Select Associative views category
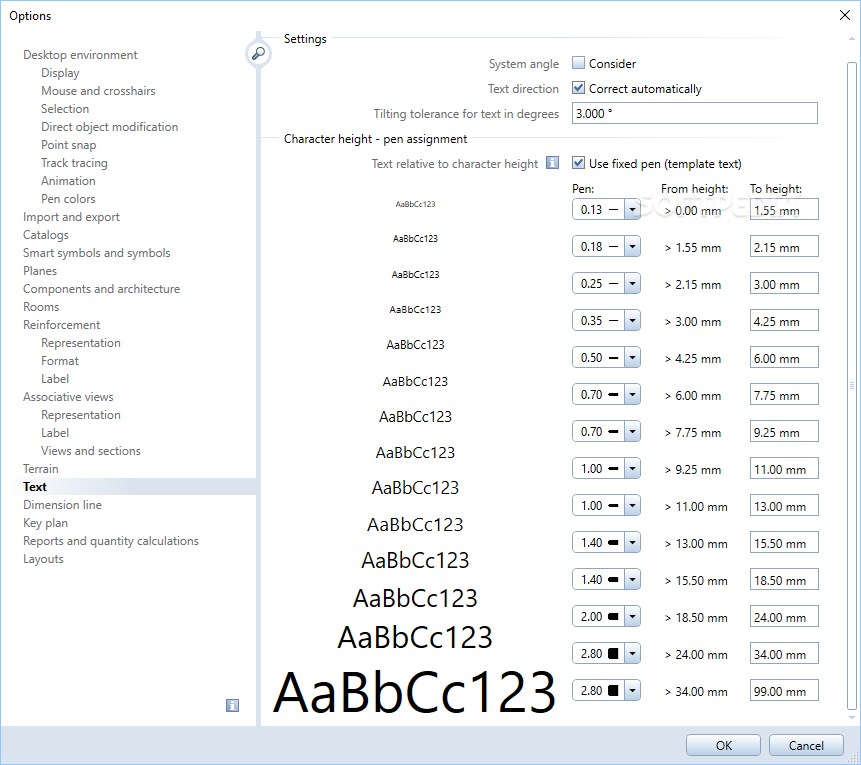The width and height of the screenshot is (861, 765). tap(68, 397)
